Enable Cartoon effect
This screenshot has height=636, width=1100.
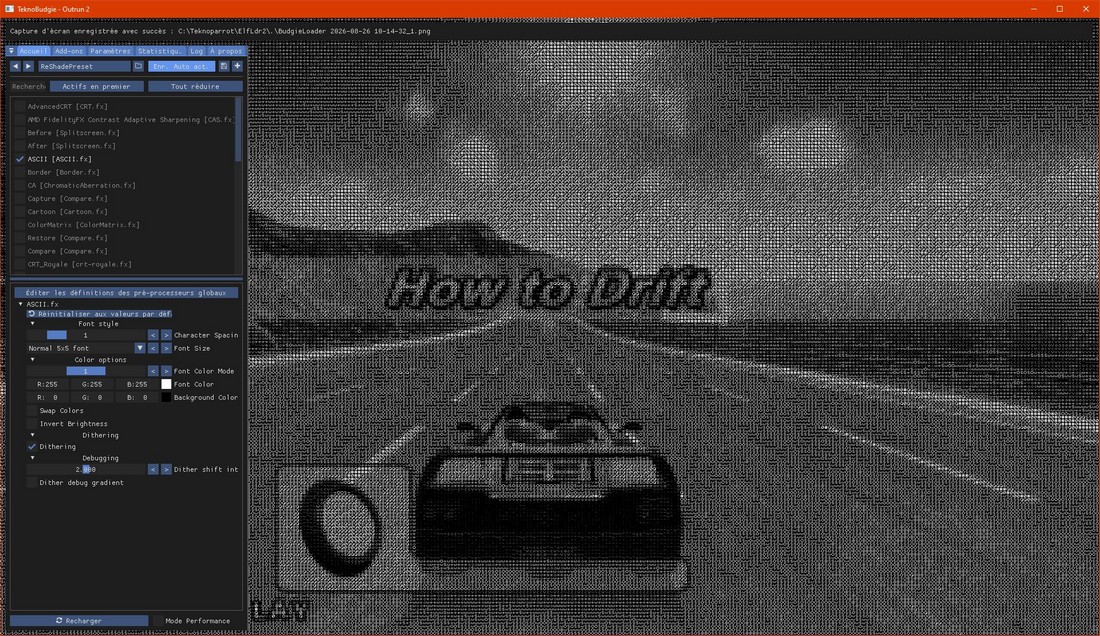pos(20,212)
